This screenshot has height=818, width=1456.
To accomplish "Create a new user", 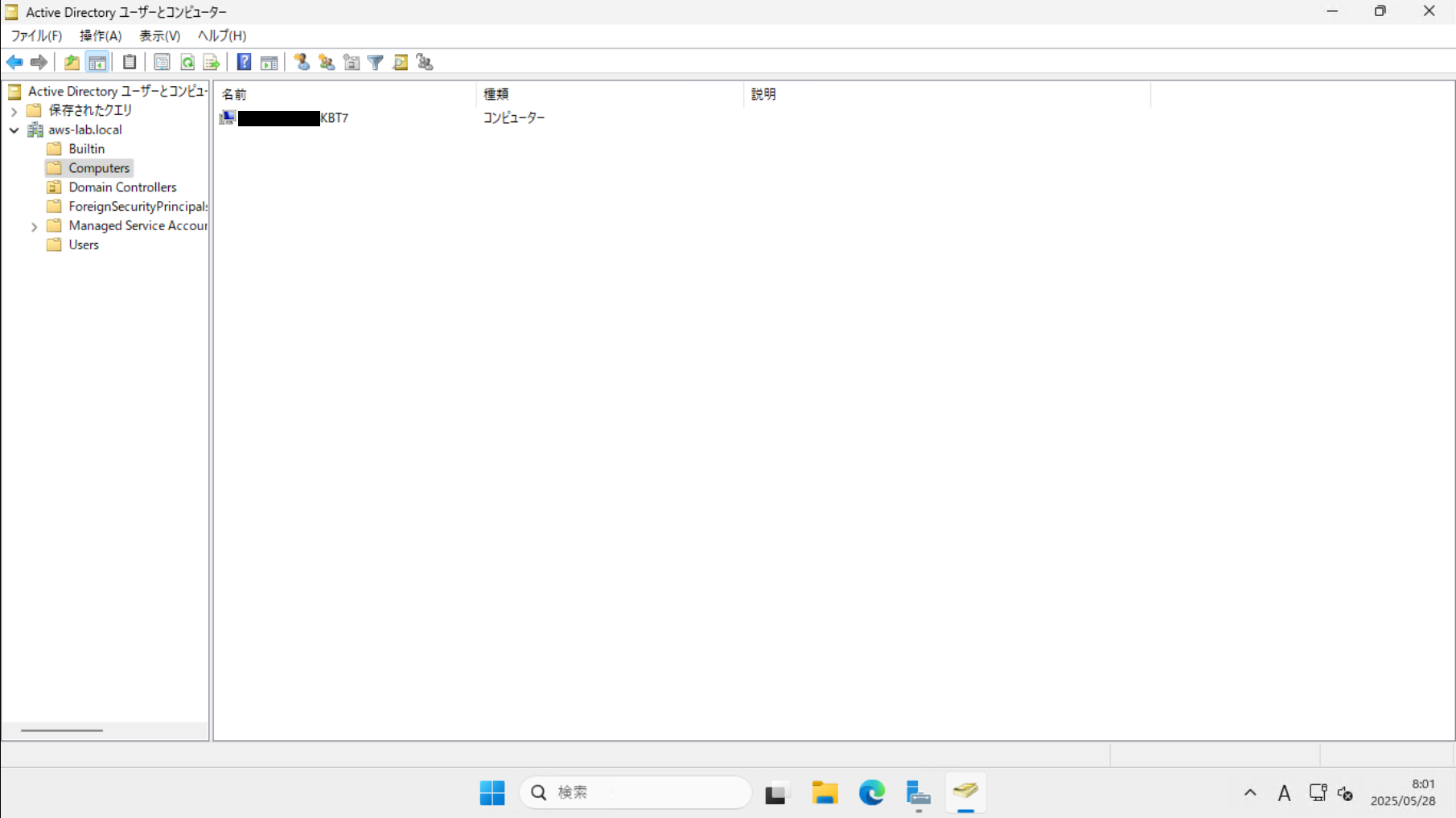I will pyautogui.click(x=302, y=62).
